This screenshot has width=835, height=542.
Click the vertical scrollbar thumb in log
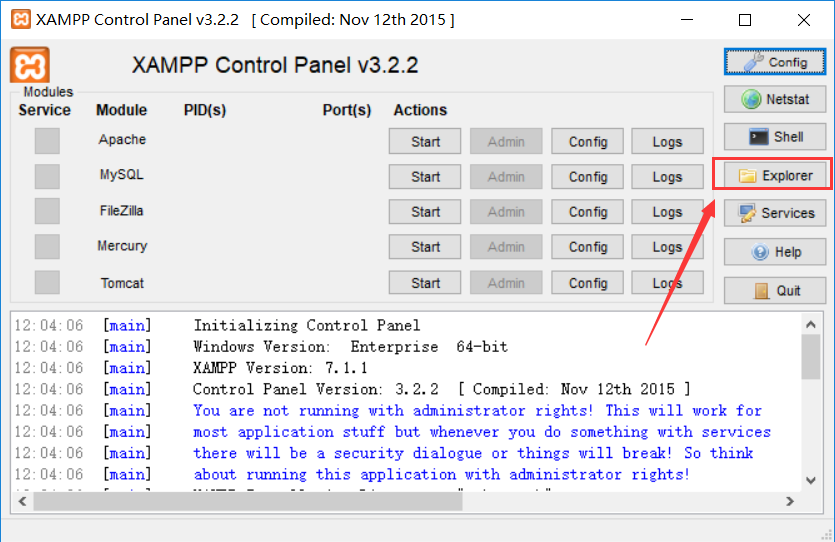pyautogui.click(x=811, y=357)
